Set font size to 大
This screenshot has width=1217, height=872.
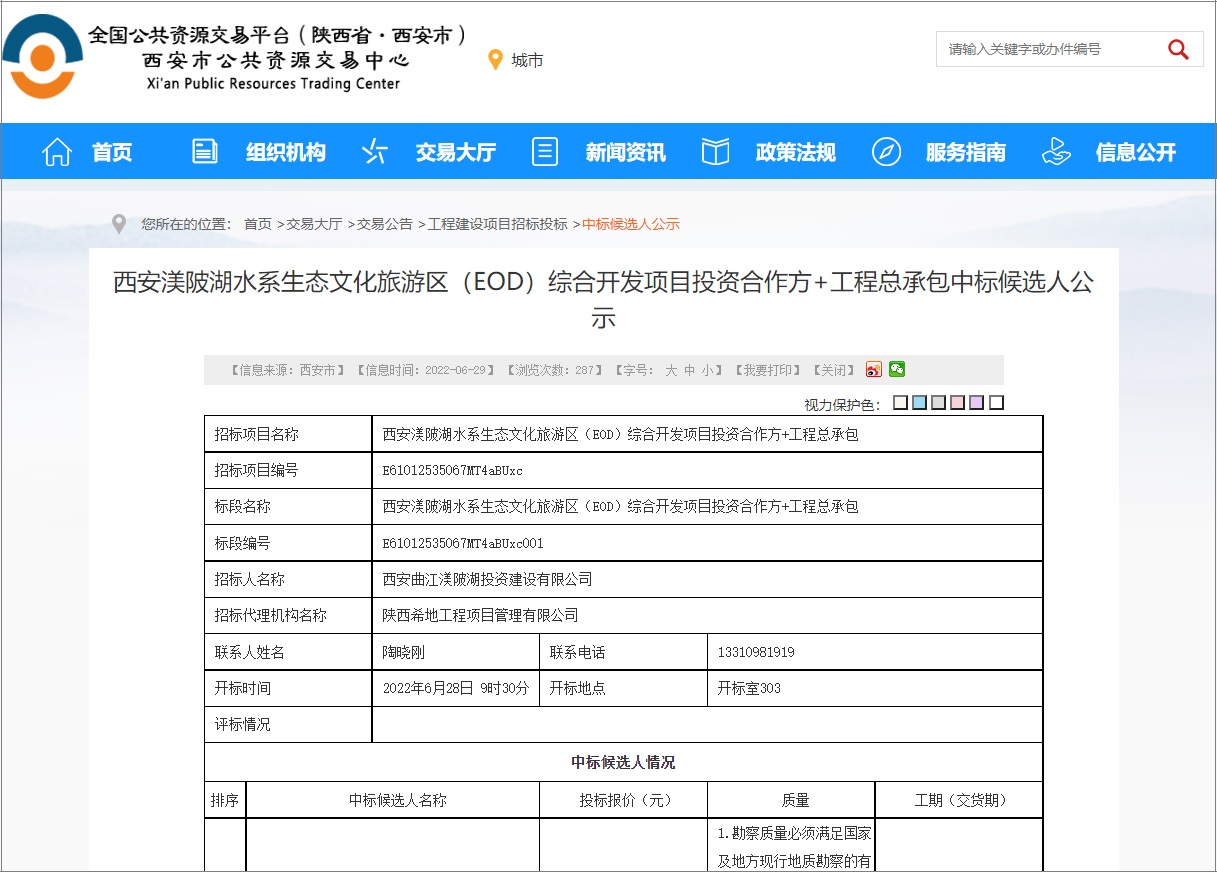[x=671, y=370]
